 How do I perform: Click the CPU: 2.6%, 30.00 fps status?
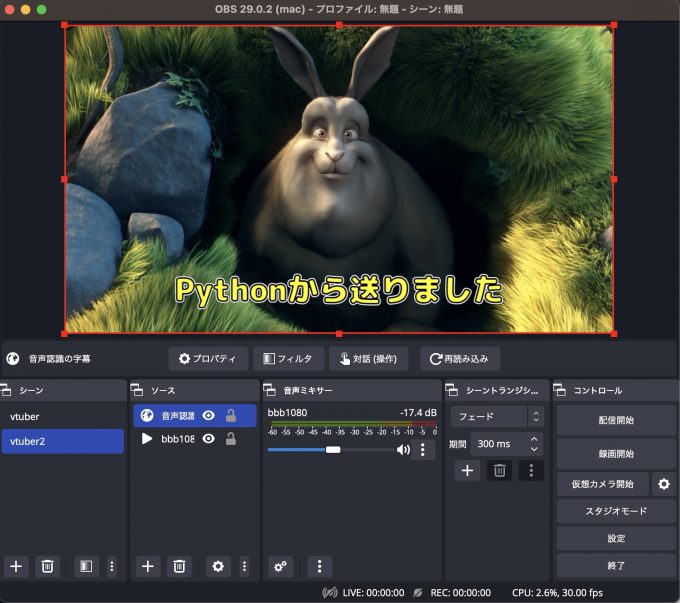[557, 593]
